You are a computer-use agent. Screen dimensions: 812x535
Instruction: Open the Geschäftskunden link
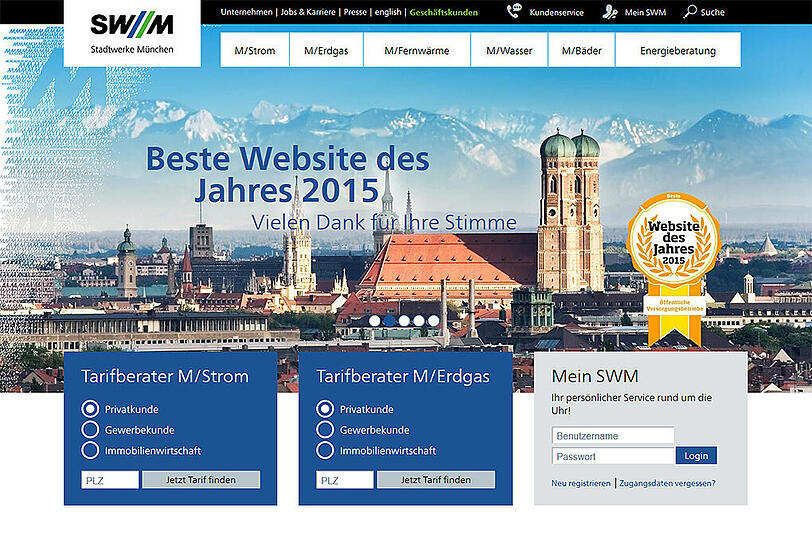444,12
